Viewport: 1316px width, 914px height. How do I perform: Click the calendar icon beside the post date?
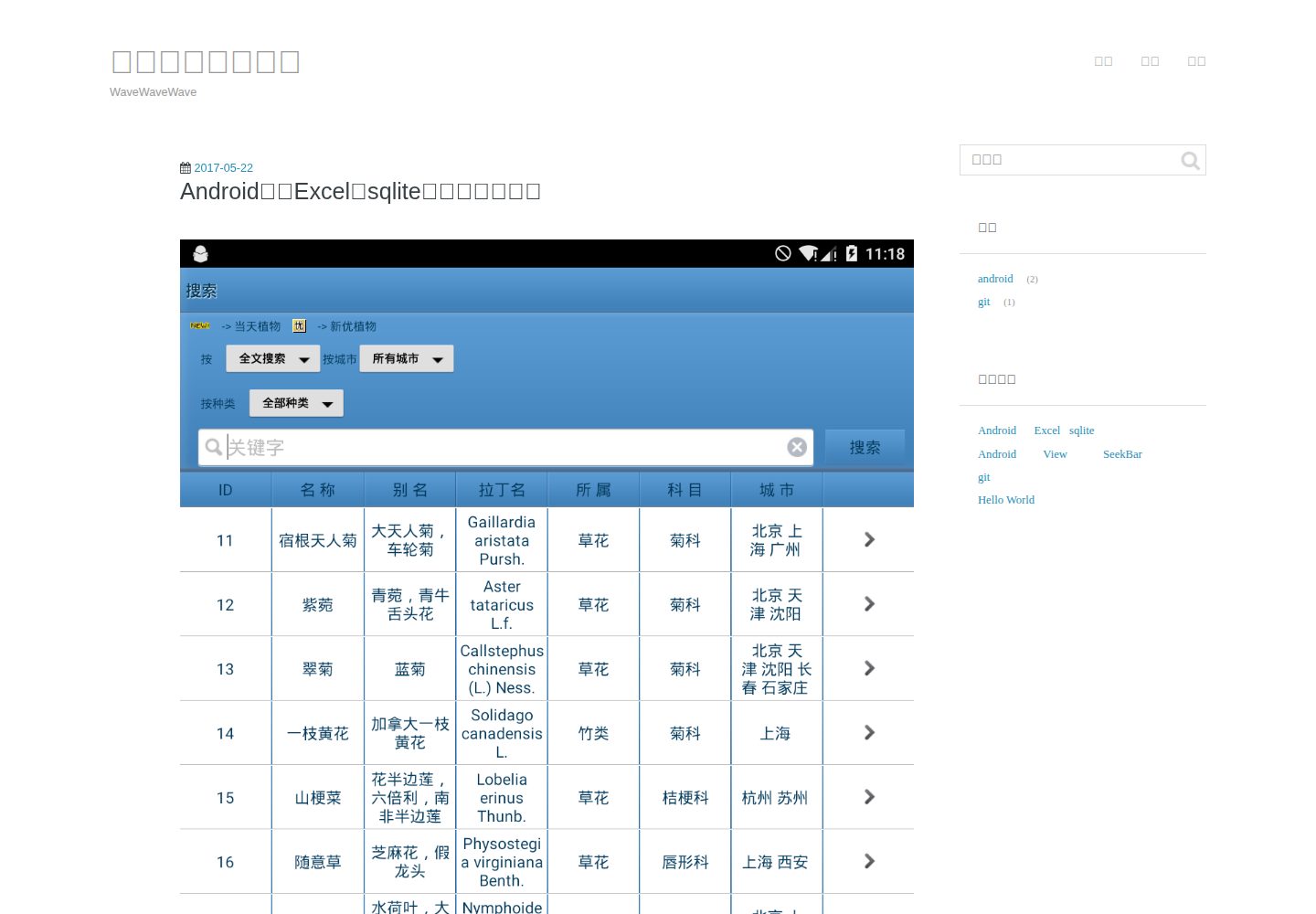(x=186, y=168)
